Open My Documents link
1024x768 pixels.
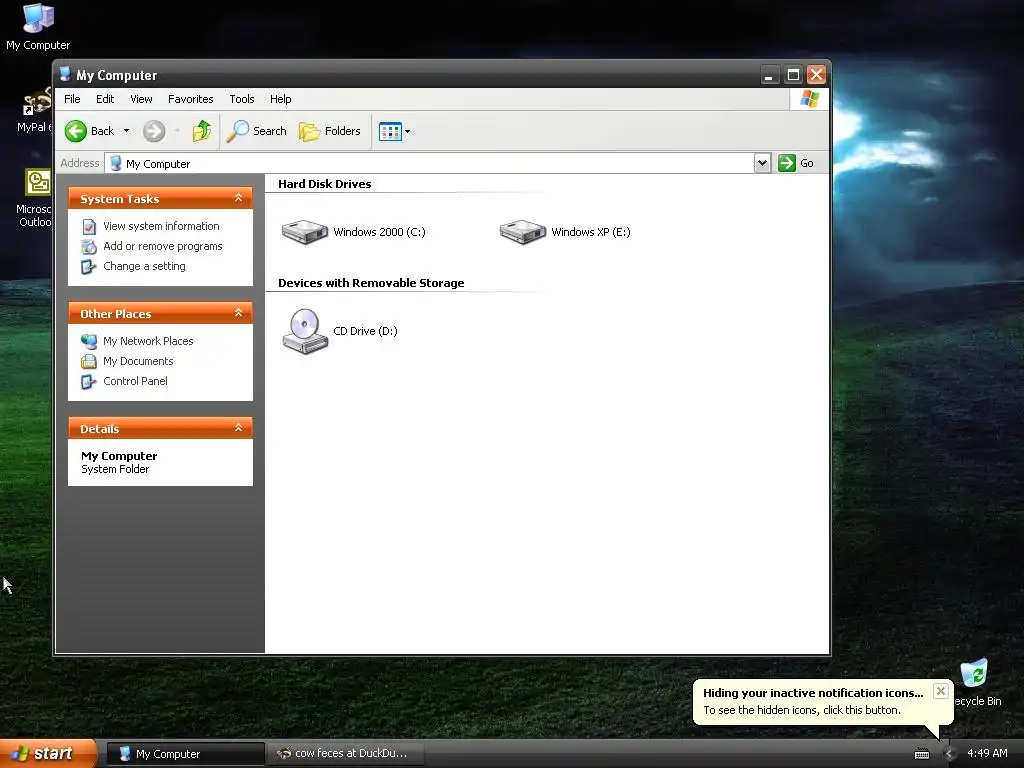pos(138,361)
